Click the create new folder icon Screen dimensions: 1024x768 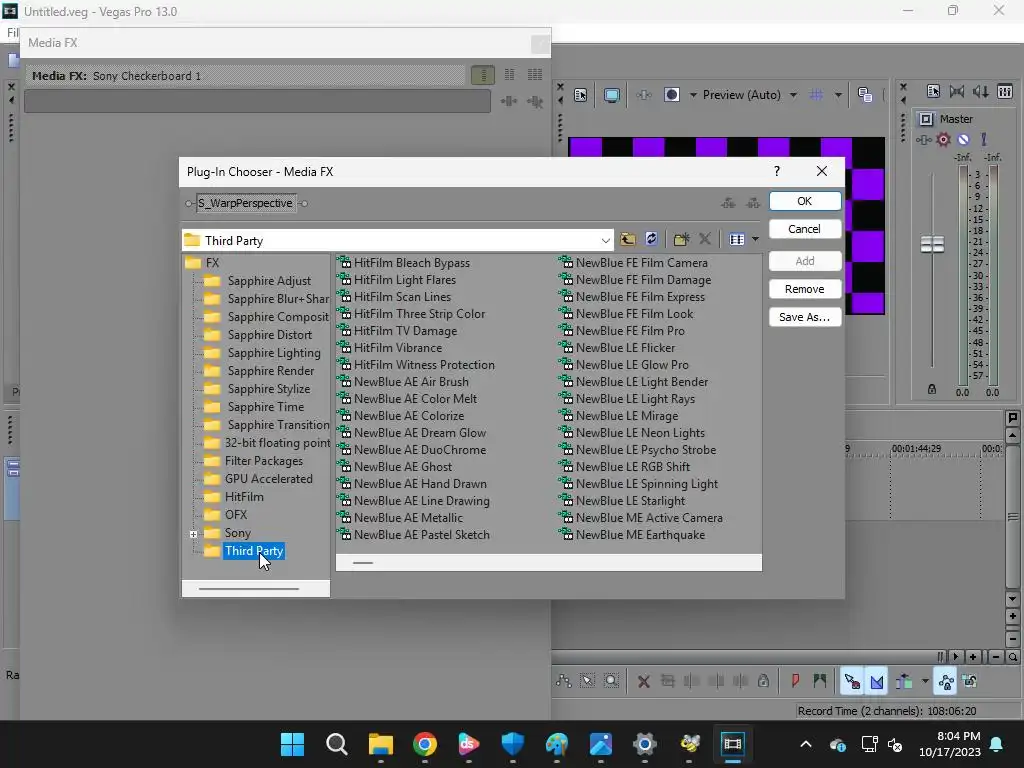[681, 240]
